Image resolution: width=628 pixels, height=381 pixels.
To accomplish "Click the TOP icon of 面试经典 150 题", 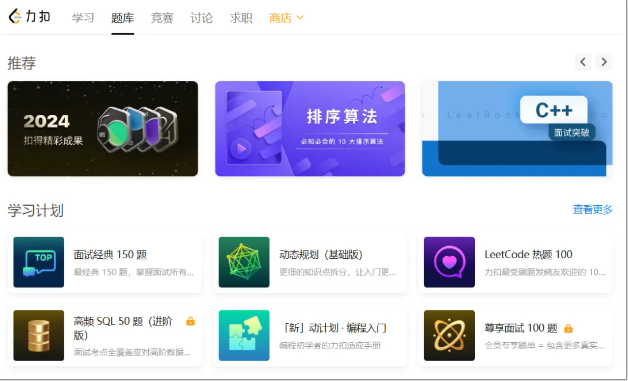I will 38,262.
